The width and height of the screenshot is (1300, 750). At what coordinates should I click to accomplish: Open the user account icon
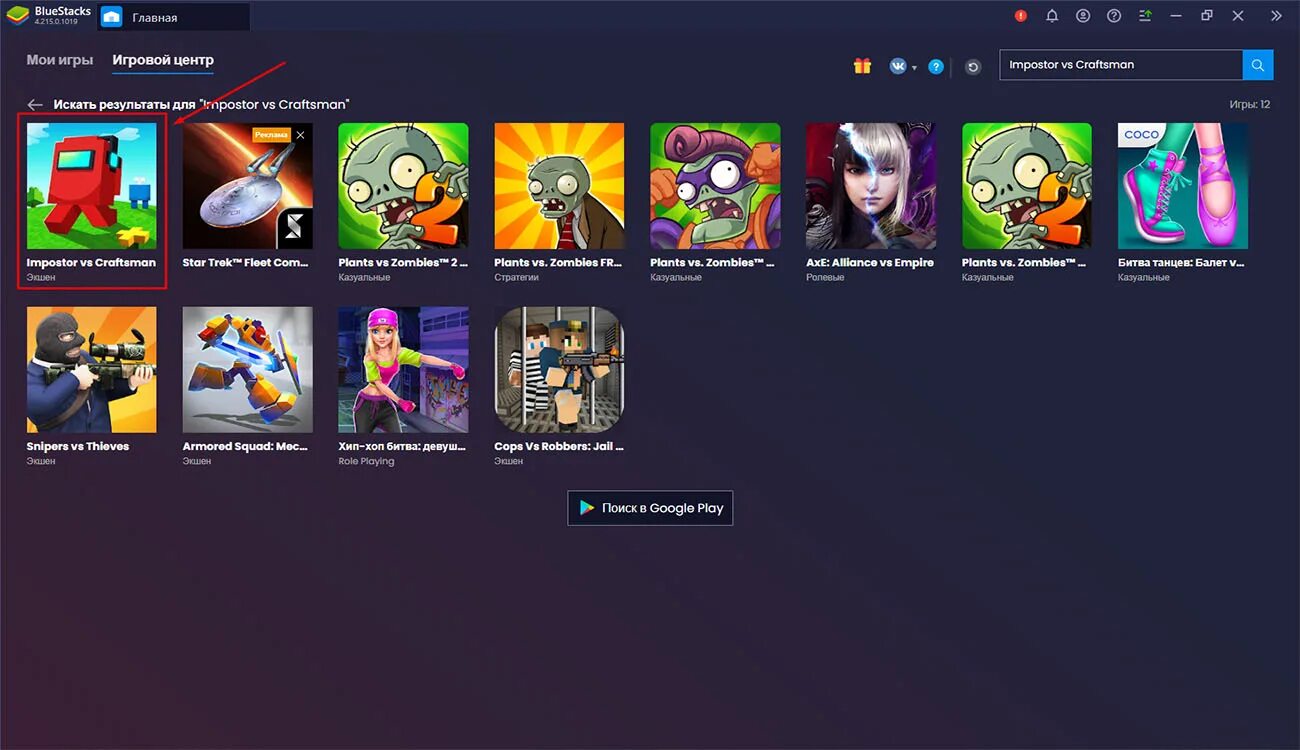click(1083, 16)
